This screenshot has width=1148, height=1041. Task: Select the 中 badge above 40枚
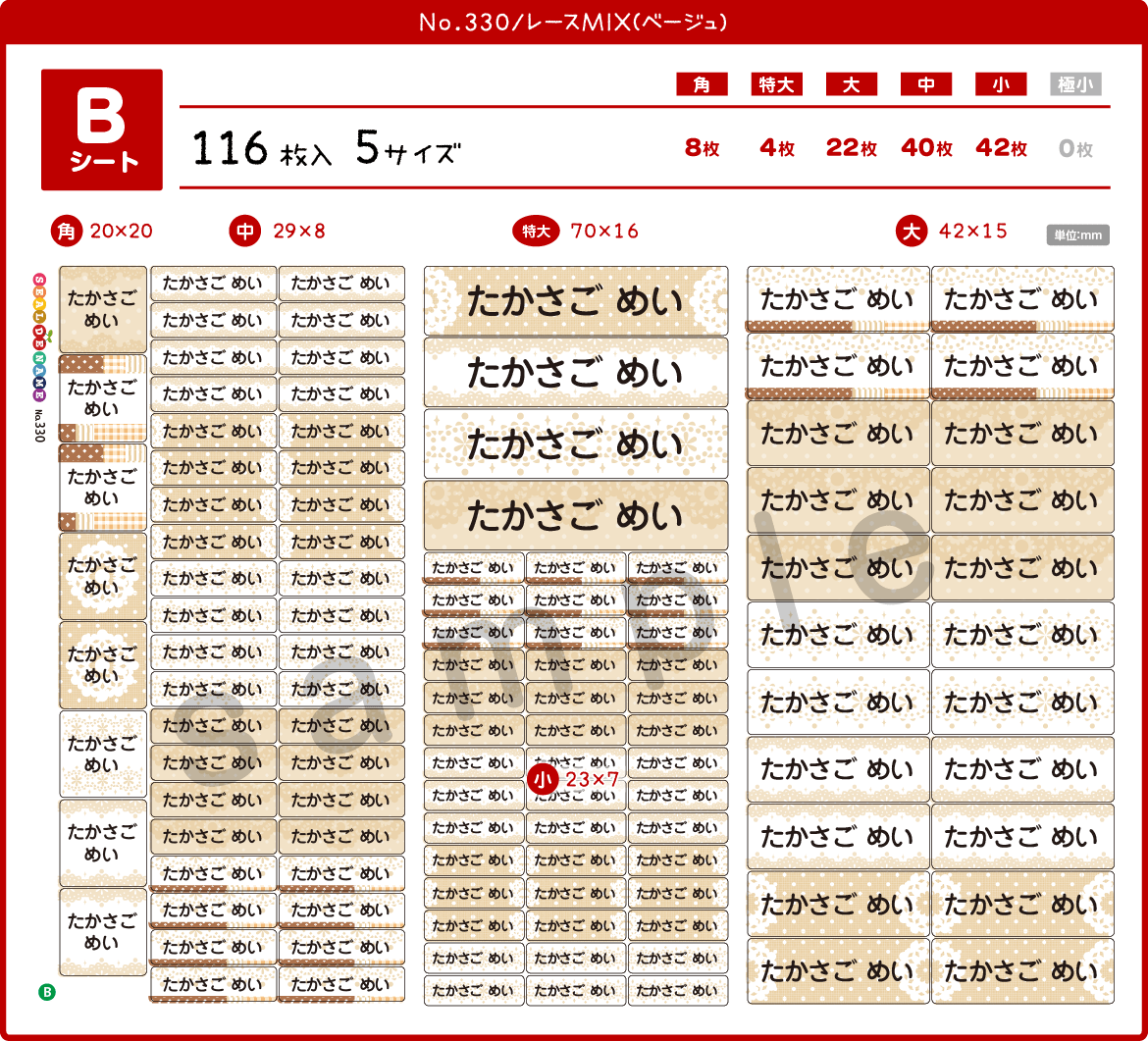(x=926, y=84)
